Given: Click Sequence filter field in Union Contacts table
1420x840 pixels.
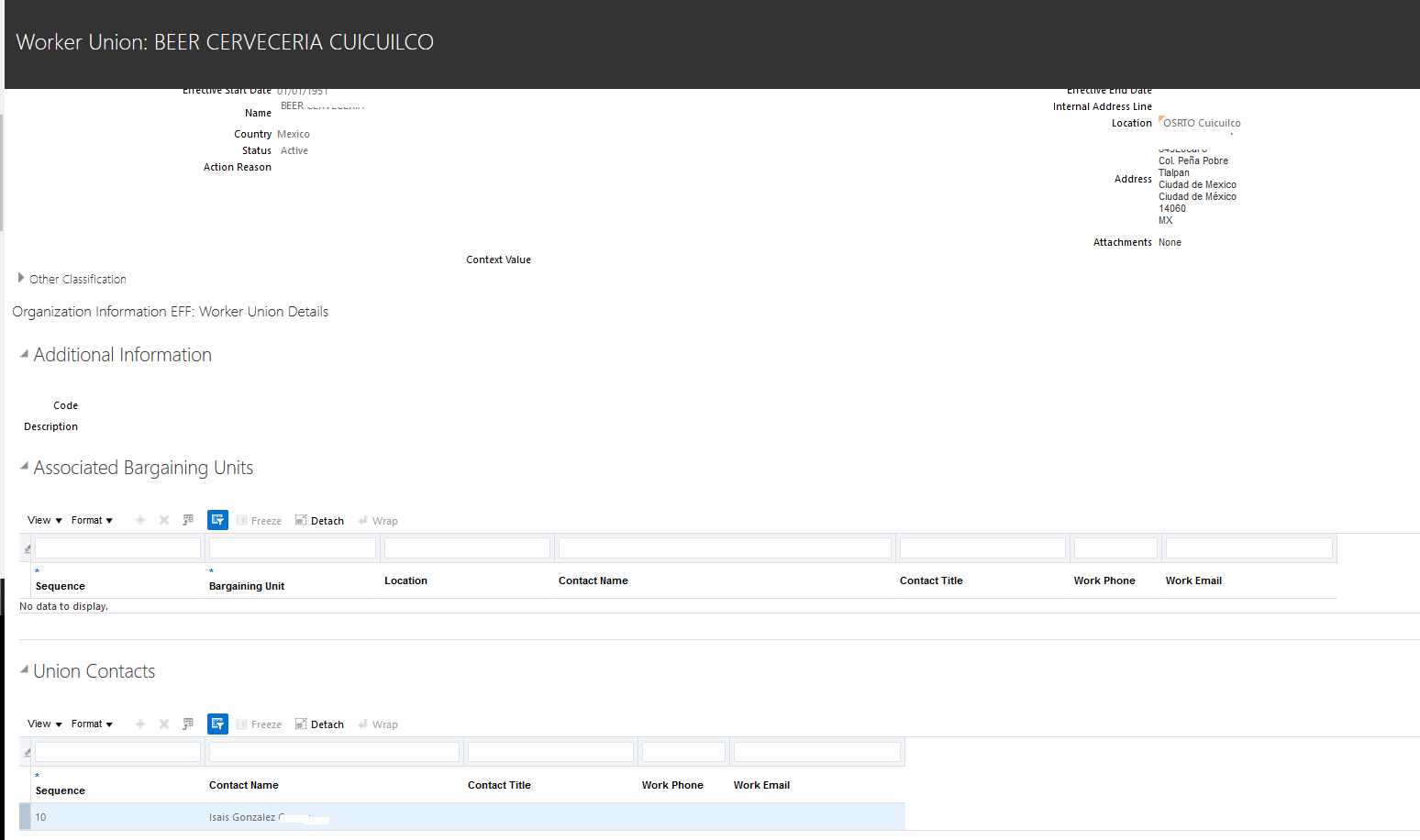Looking at the screenshot, I should (x=117, y=752).
